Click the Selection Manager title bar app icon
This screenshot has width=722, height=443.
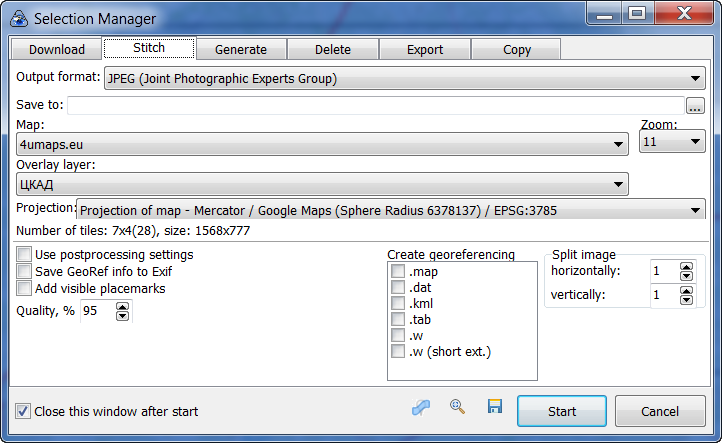point(18,17)
